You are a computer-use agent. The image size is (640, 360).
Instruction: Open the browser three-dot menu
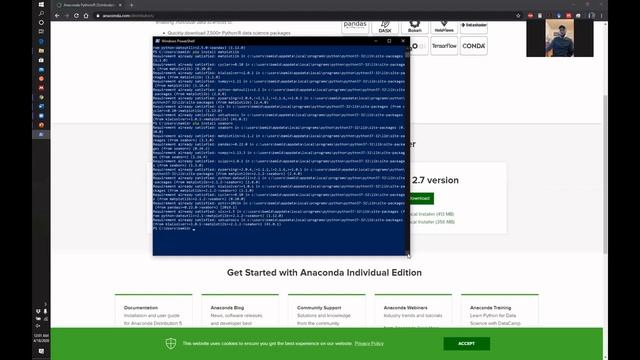click(602, 16)
